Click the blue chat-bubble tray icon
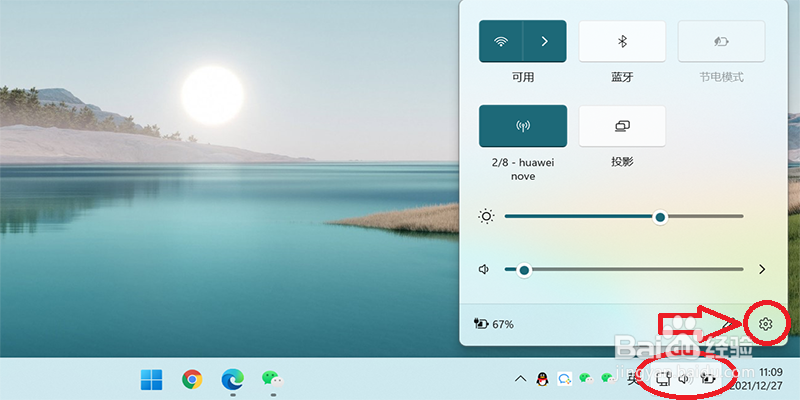 point(564,379)
